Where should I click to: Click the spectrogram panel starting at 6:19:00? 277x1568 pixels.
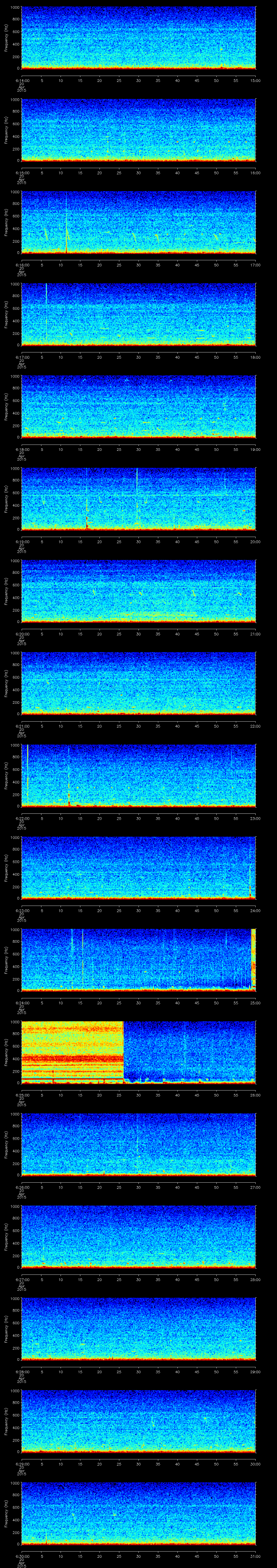click(x=138, y=499)
